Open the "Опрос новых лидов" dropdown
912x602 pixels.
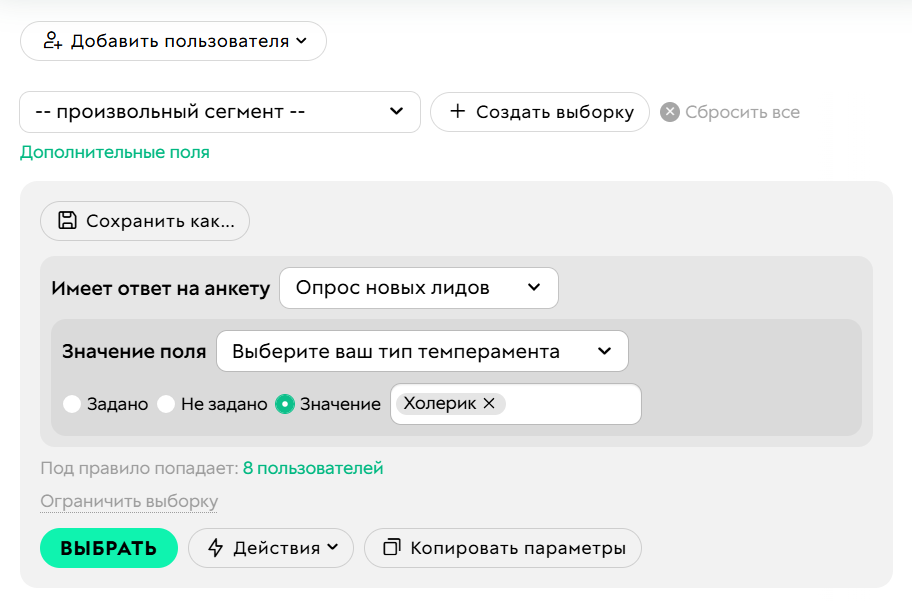[420, 287]
